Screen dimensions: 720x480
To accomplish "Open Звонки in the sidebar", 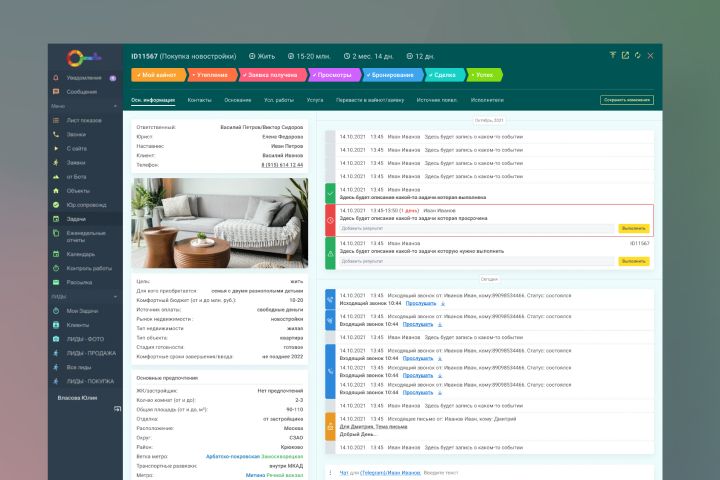I will 76,135.
